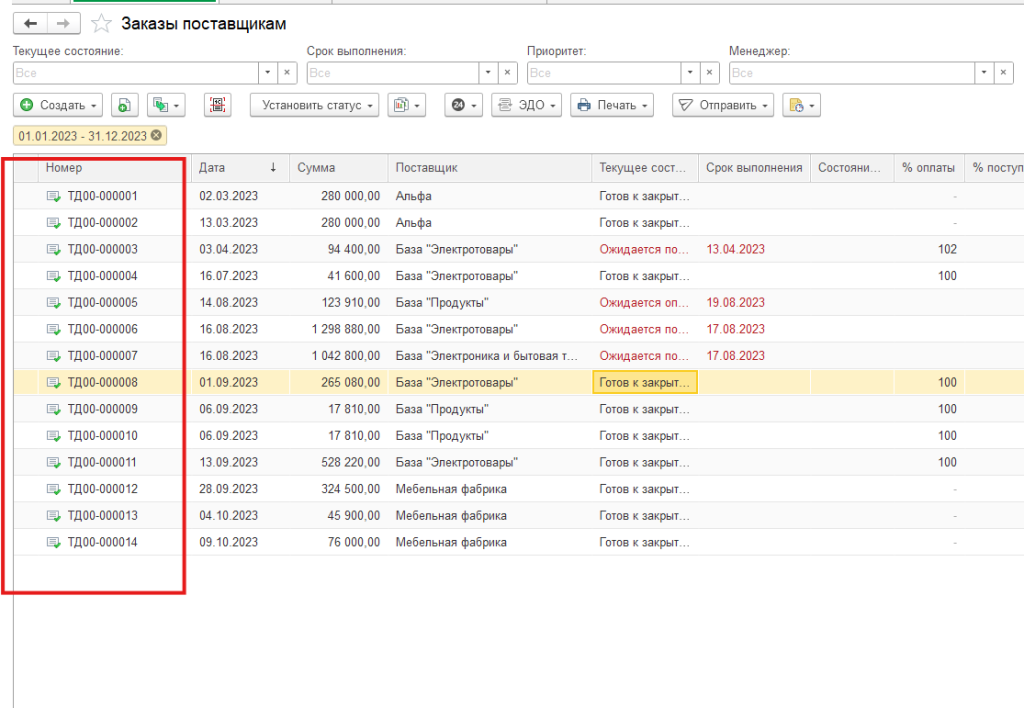The image size is (1024, 708).
Task: Open the ЭДО dropdown menu
Action: tap(527, 105)
